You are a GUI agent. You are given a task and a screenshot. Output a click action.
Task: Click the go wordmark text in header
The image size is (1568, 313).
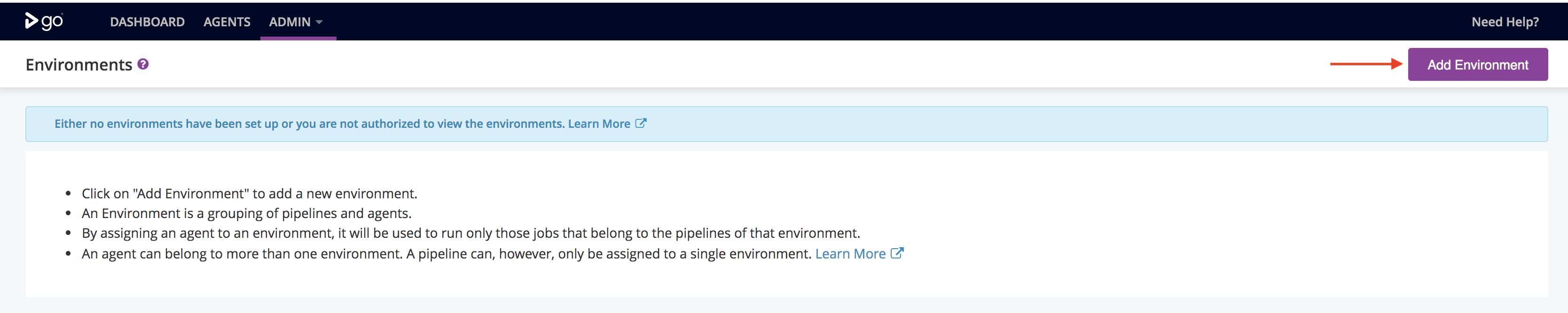point(52,22)
